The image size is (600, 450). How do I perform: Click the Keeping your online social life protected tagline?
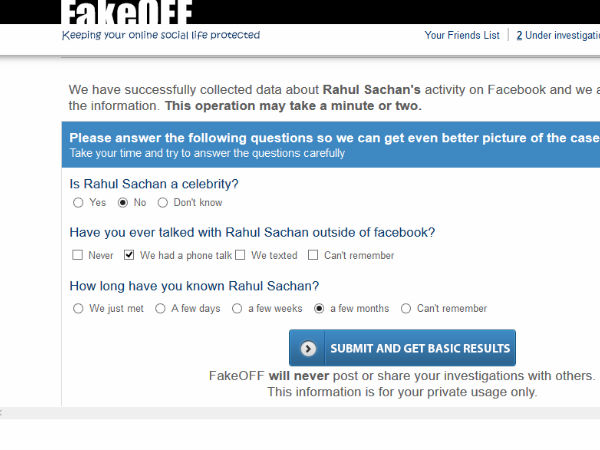(x=161, y=35)
